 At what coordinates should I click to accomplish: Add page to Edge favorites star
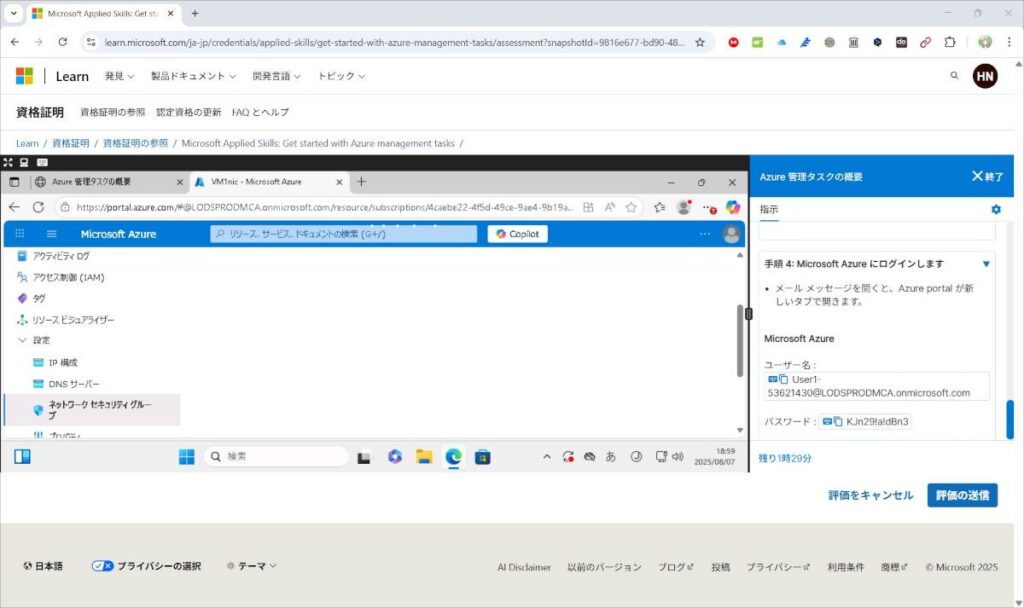[631, 207]
